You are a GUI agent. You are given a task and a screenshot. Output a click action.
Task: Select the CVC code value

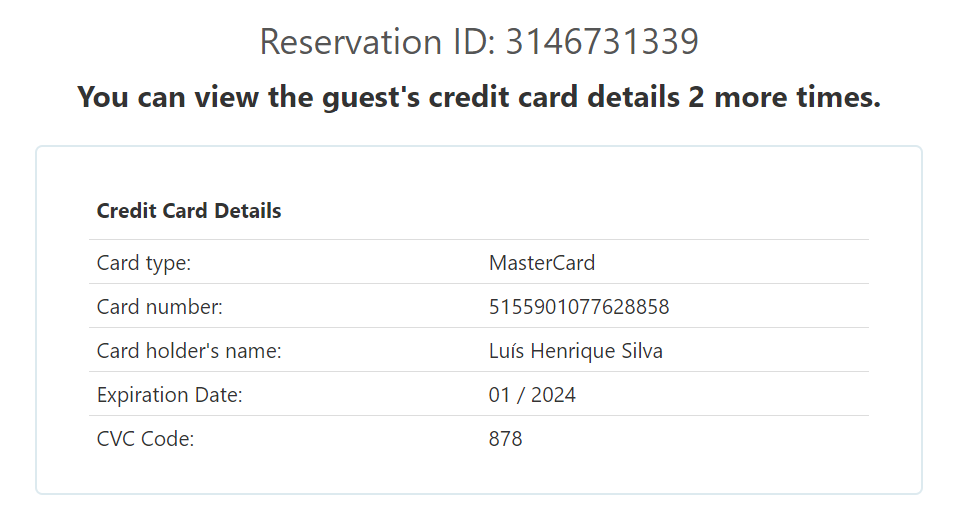[x=505, y=439]
